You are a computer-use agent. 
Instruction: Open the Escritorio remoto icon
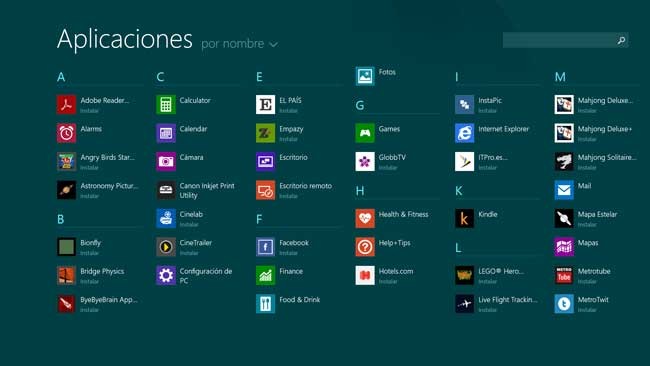tap(265, 190)
